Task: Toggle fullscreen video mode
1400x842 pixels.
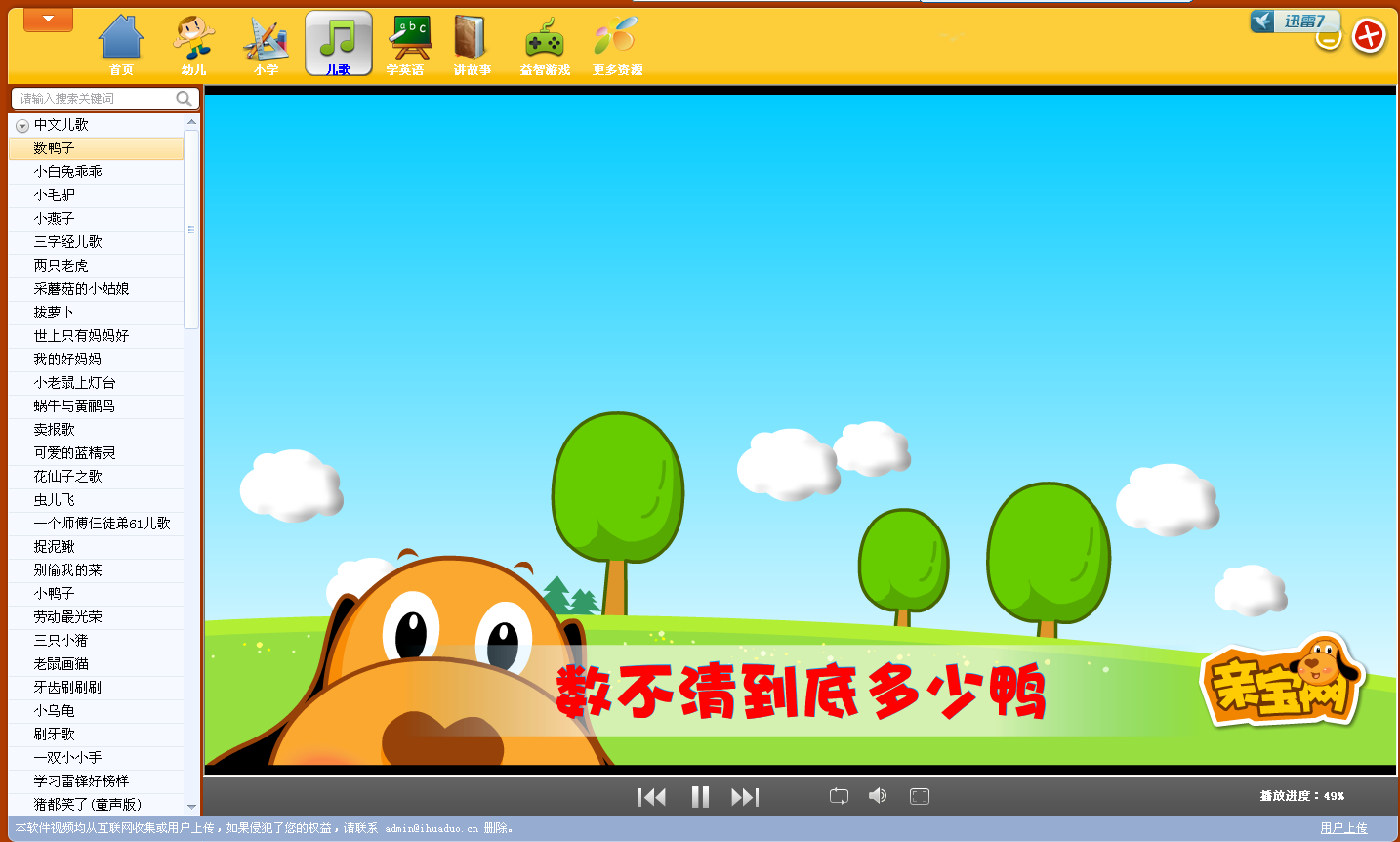Action: click(920, 796)
